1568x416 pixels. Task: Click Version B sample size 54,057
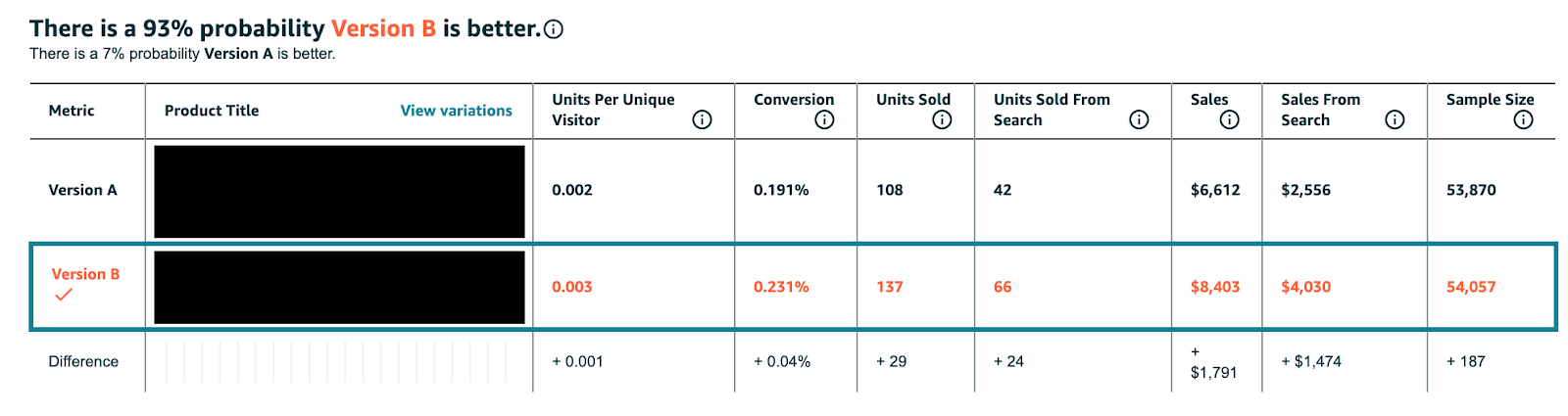(x=1471, y=287)
